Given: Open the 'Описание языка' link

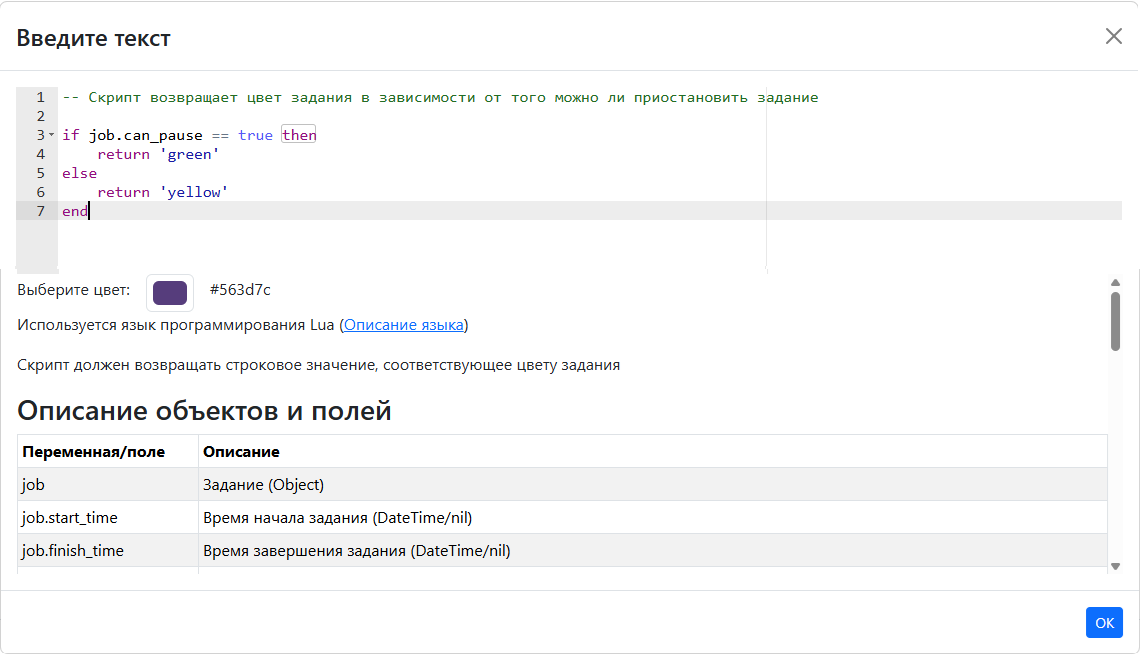Looking at the screenshot, I should 404,325.
